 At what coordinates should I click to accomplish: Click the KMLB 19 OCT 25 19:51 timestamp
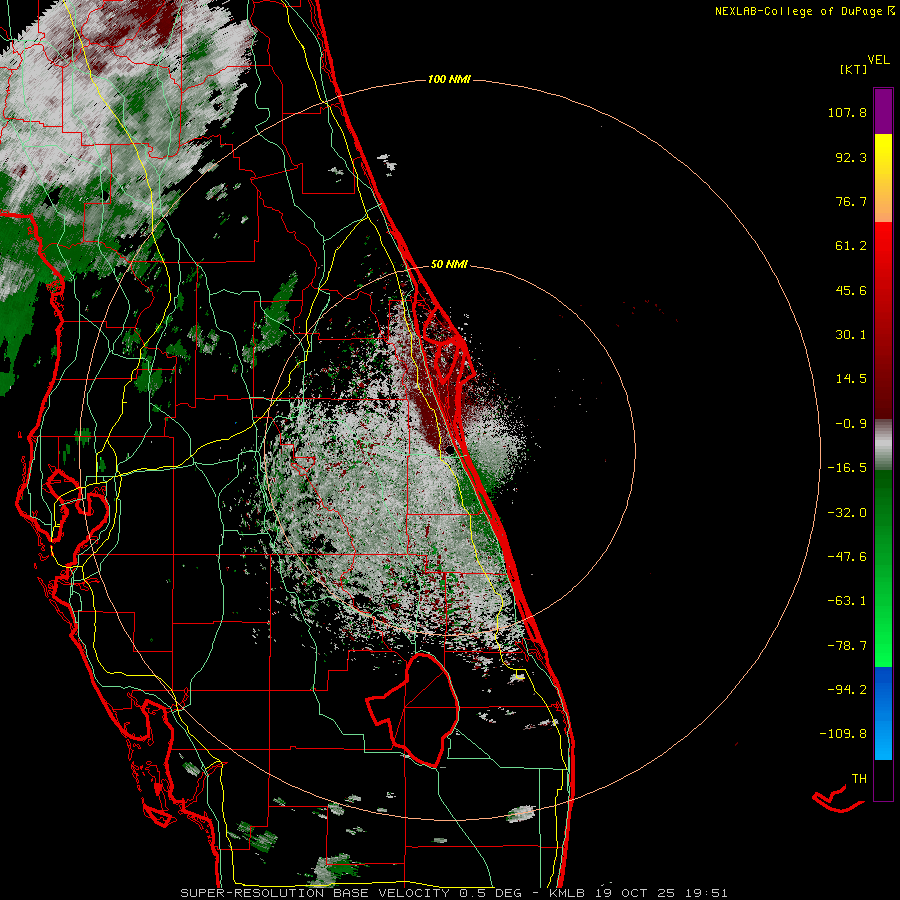pyautogui.click(x=638, y=893)
